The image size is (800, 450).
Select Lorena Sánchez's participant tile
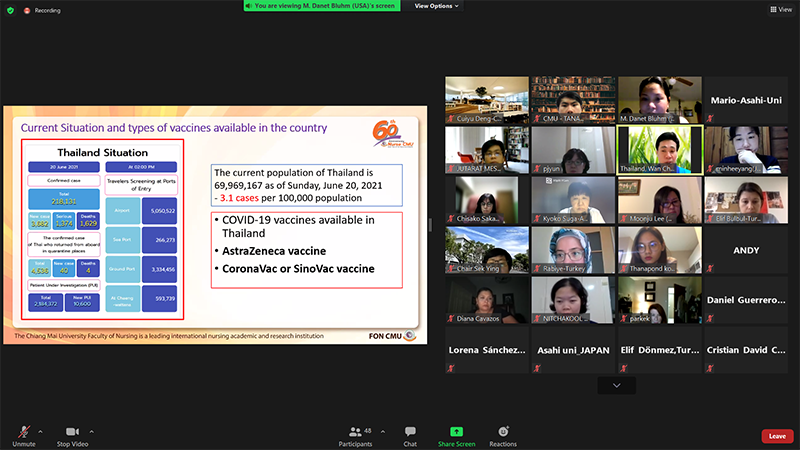pos(487,350)
